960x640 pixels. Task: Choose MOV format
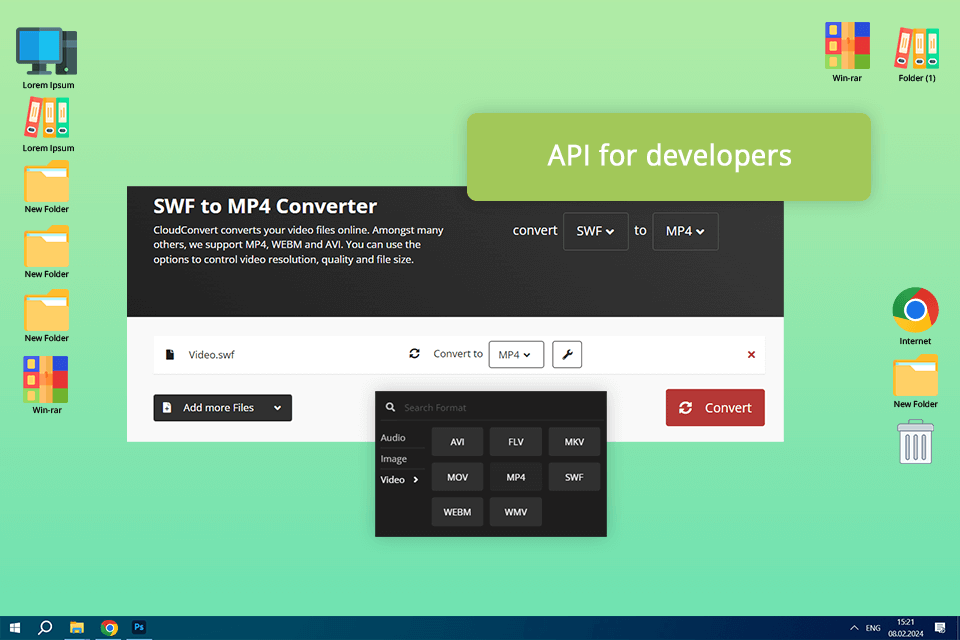[x=457, y=477]
